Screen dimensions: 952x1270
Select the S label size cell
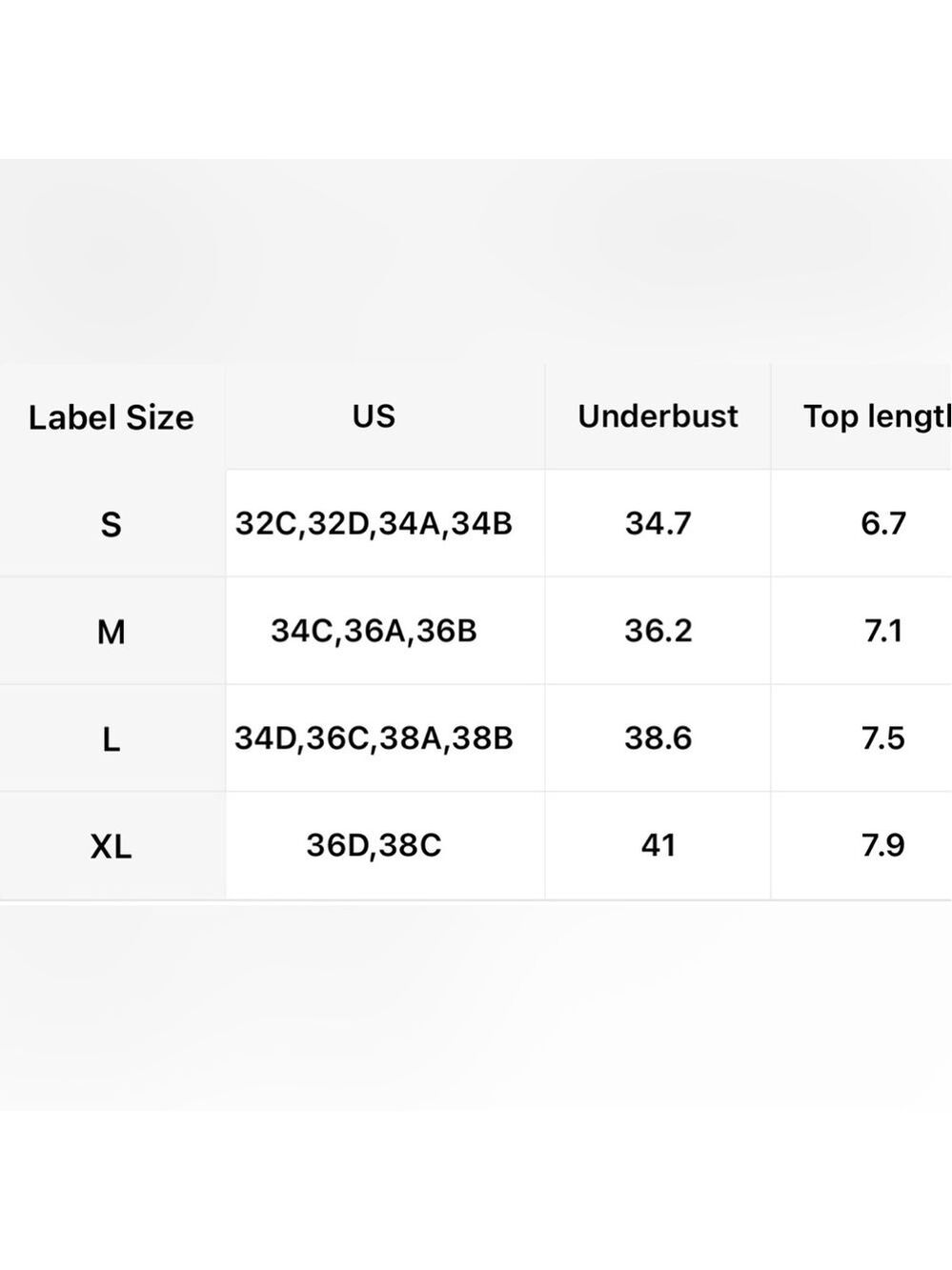111,524
